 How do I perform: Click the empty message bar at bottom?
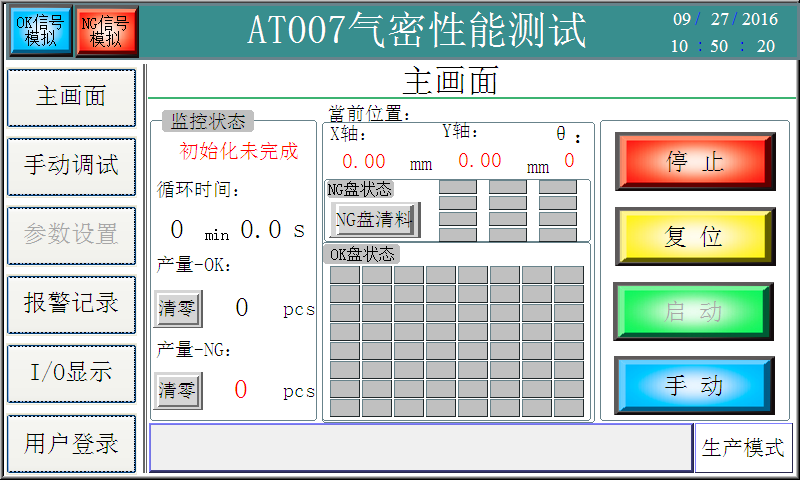[x=420, y=448]
